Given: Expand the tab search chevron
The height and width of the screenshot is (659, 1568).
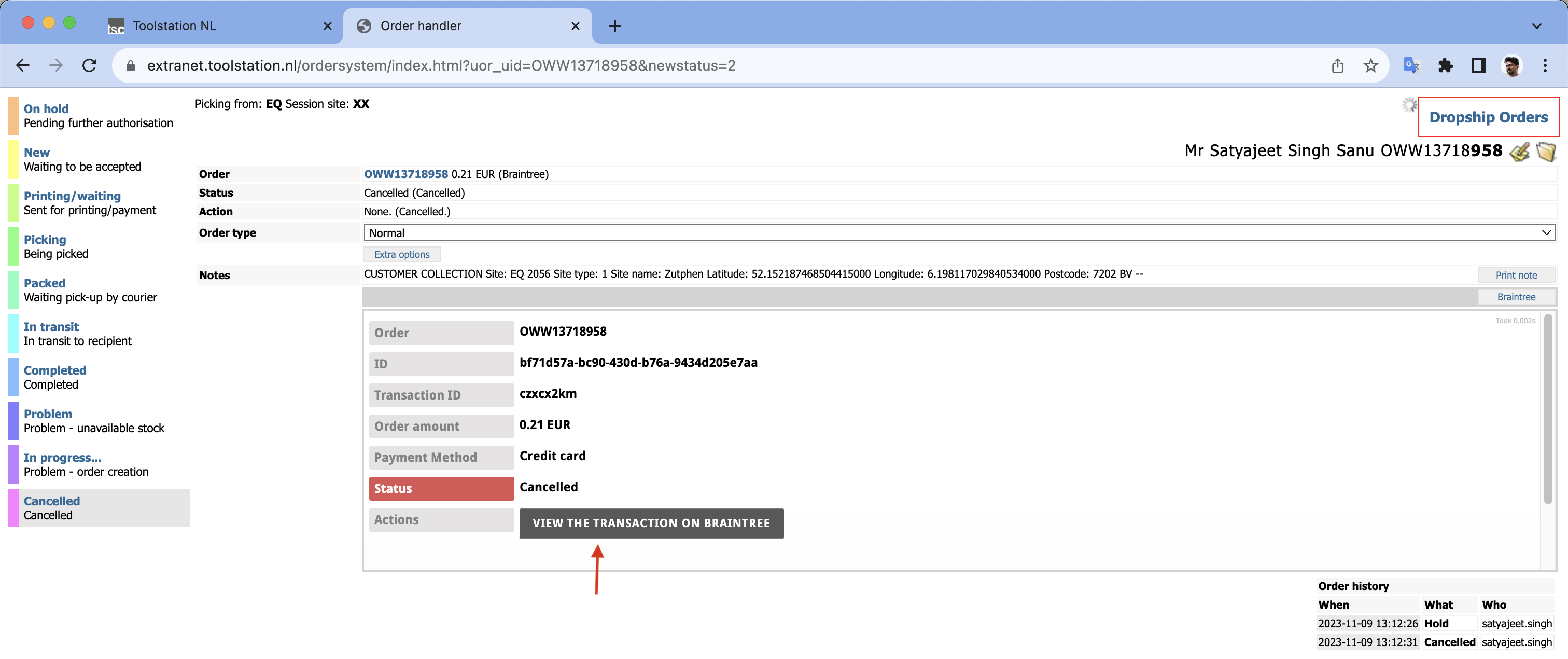Looking at the screenshot, I should [1536, 25].
